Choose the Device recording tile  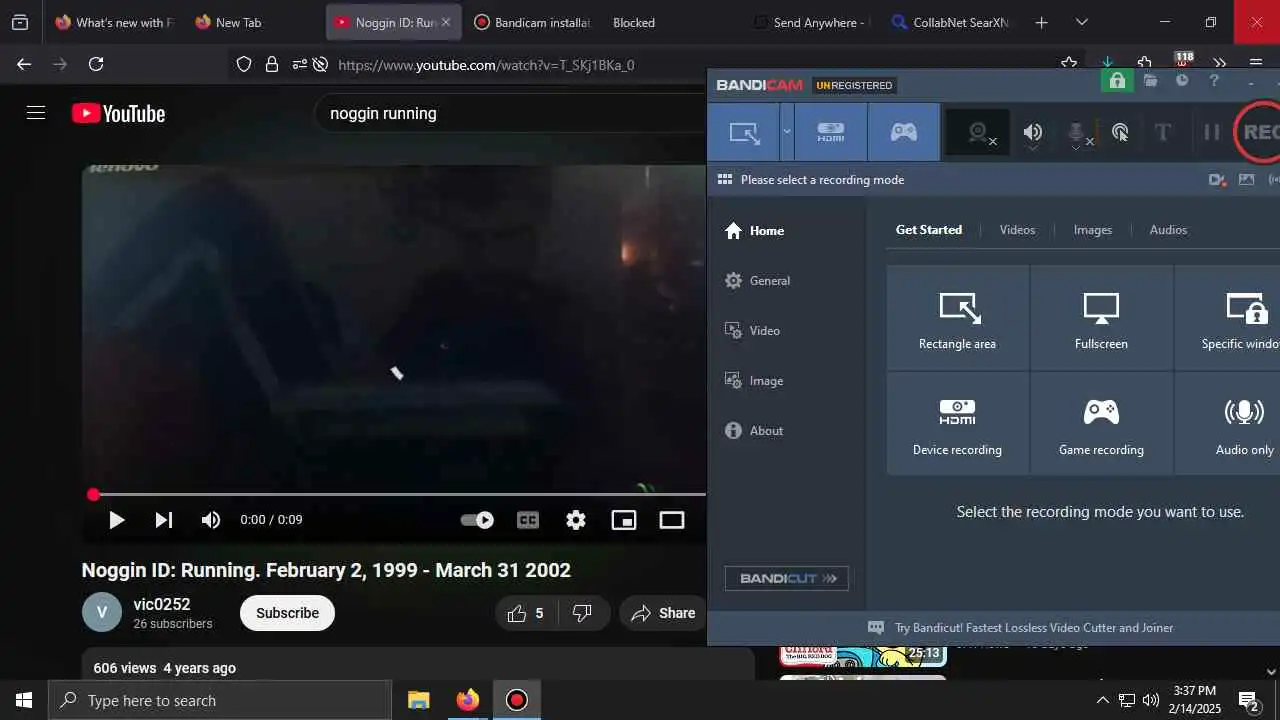[957, 424]
